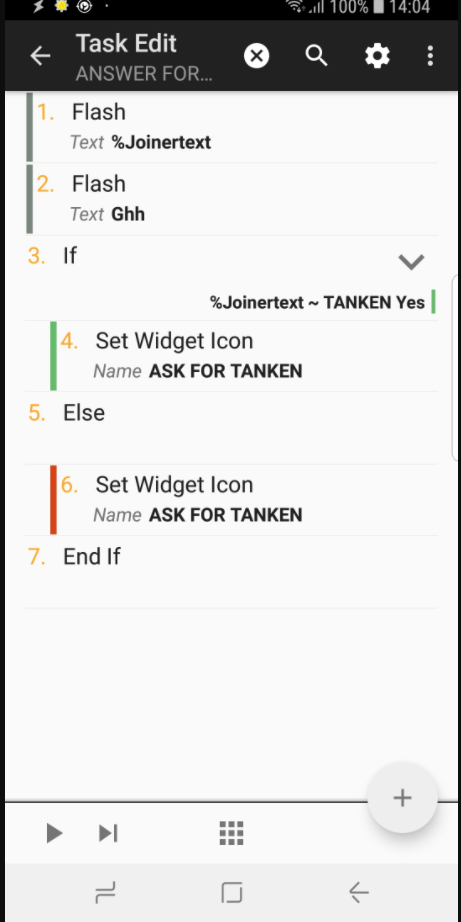Viewport: 461px width, 922px height.
Task: Tap Android recent apps navigation button
Action: [x=106, y=893]
